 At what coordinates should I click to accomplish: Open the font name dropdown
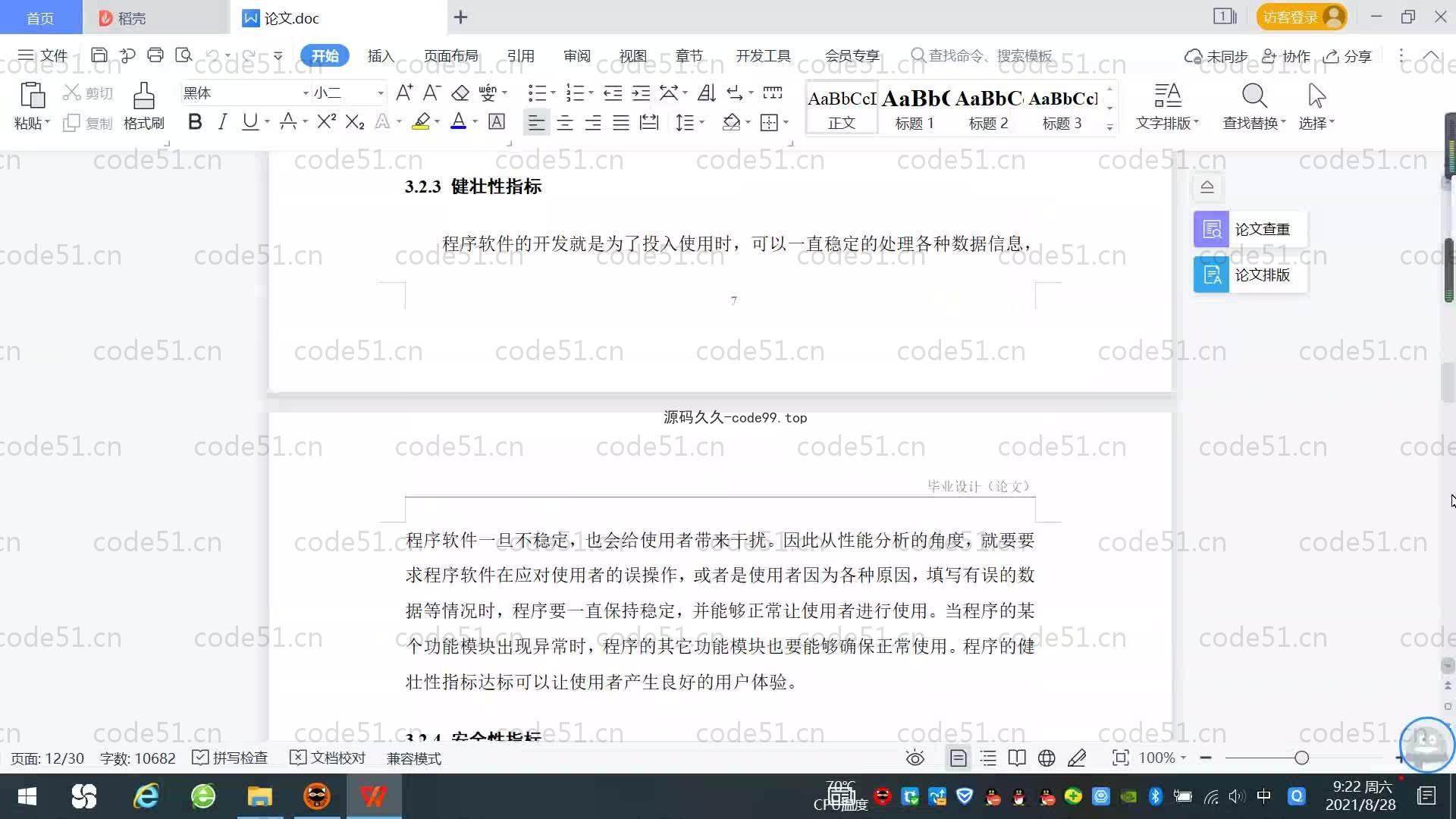tap(306, 93)
